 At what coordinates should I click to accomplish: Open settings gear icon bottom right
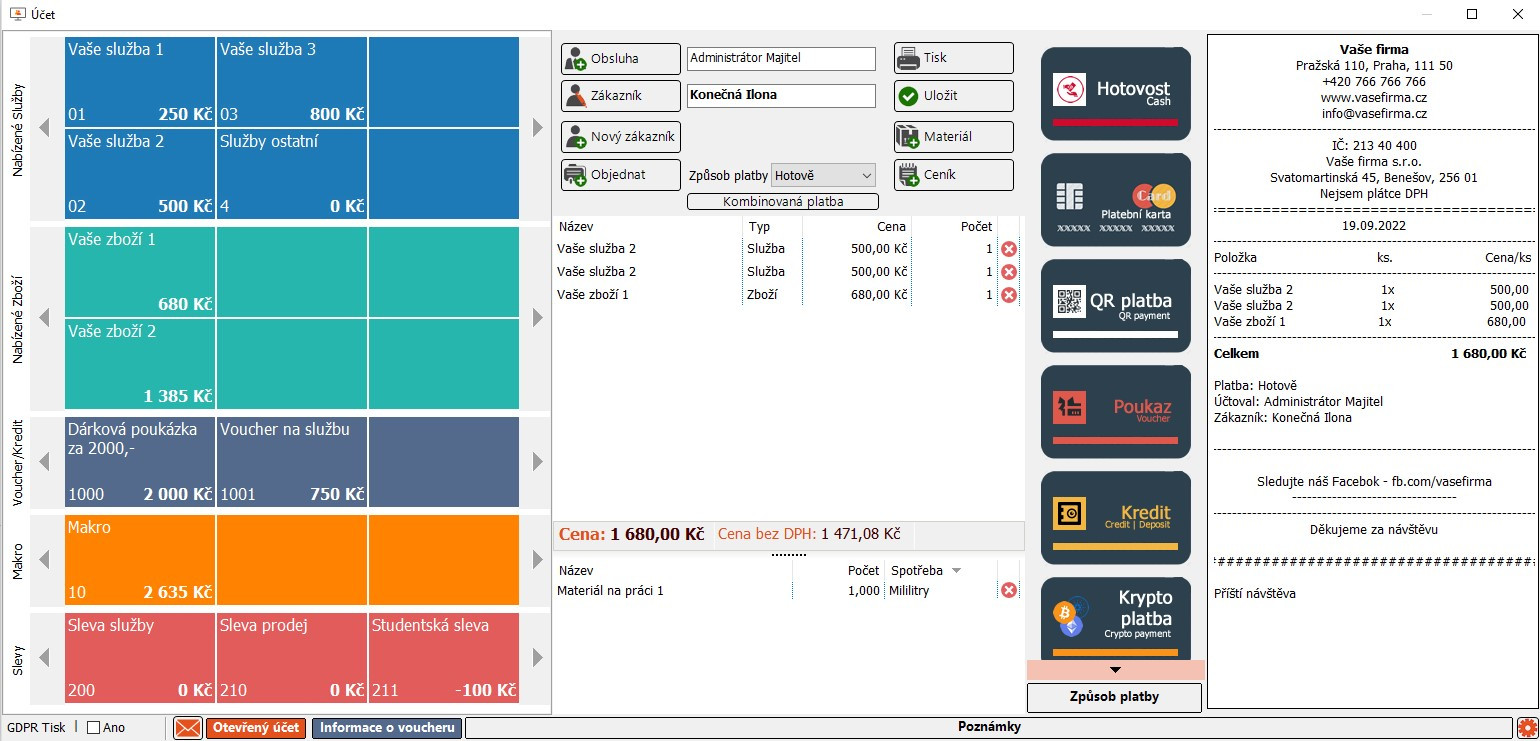[x=1527, y=728]
